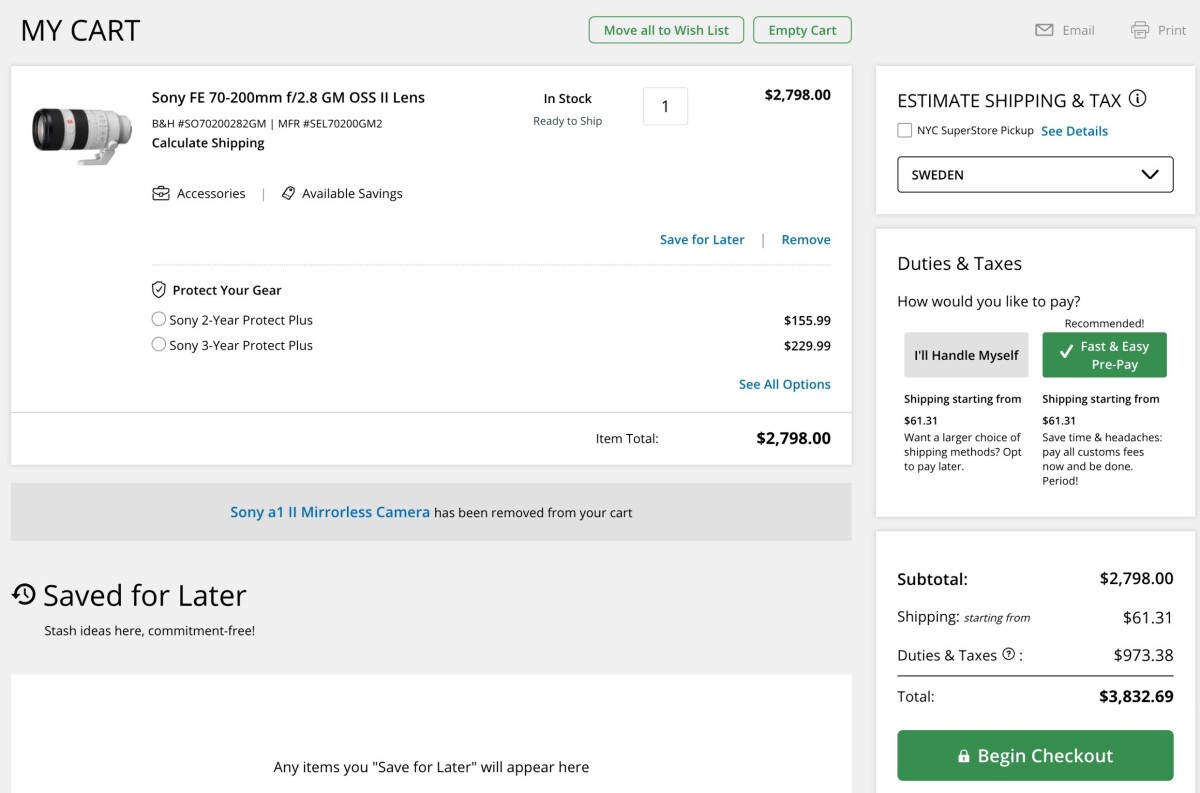
Task: Choose Fast & Easy Pre-Pay option
Action: tap(1104, 355)
